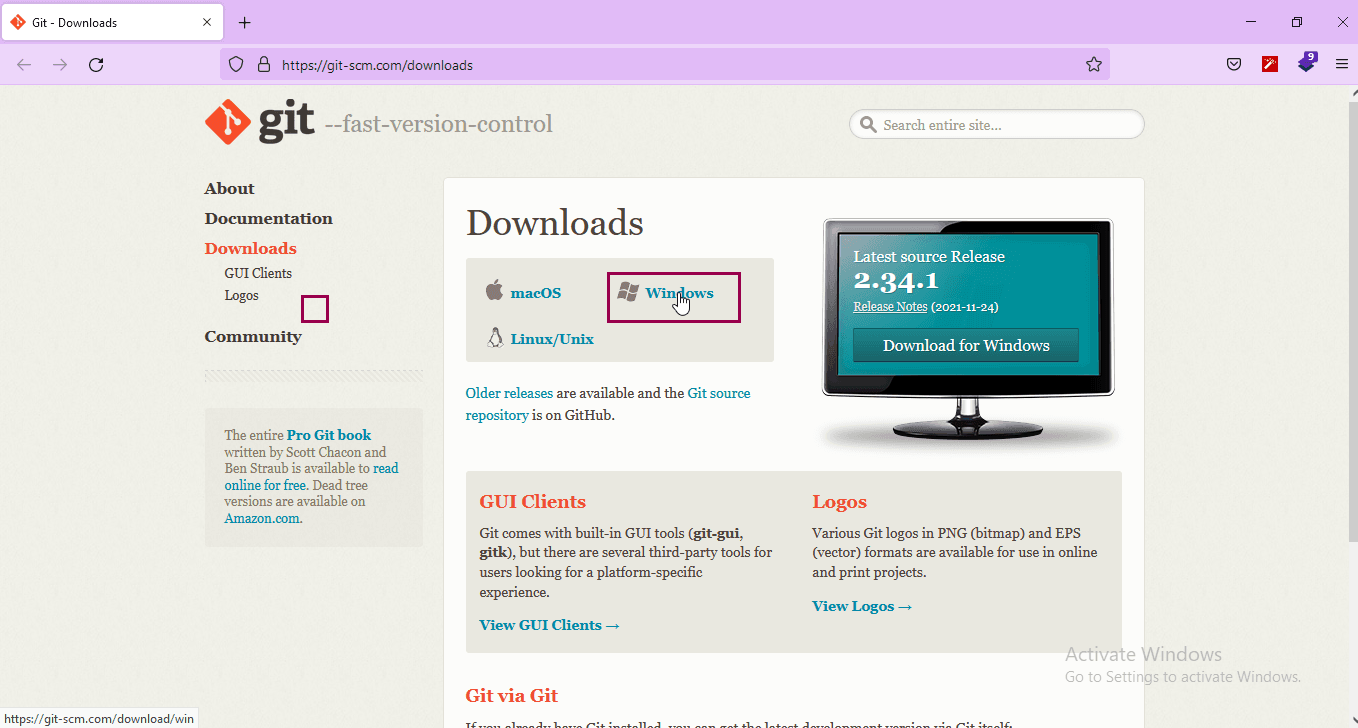Click the --fast-version-control tagline
This screenshot has height=728, width=1358.
(x=439, y=124)
